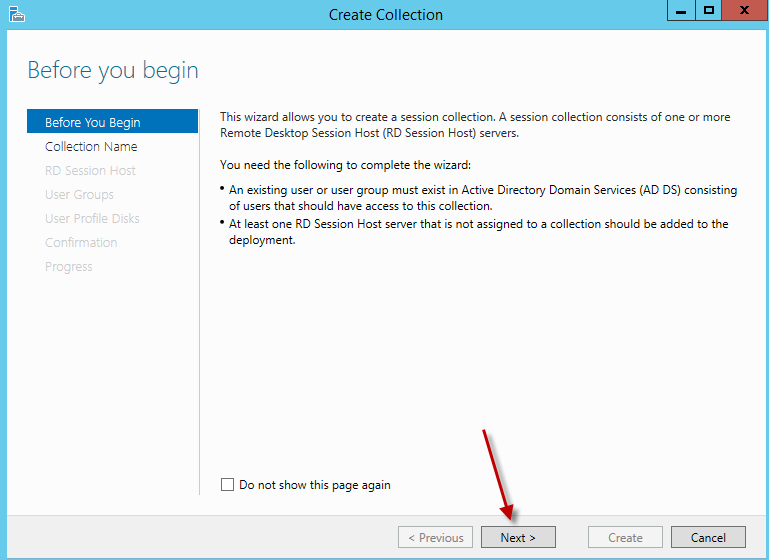Select the Confirmation step in sidebar

pyautogui.click(x=81, y=242)
